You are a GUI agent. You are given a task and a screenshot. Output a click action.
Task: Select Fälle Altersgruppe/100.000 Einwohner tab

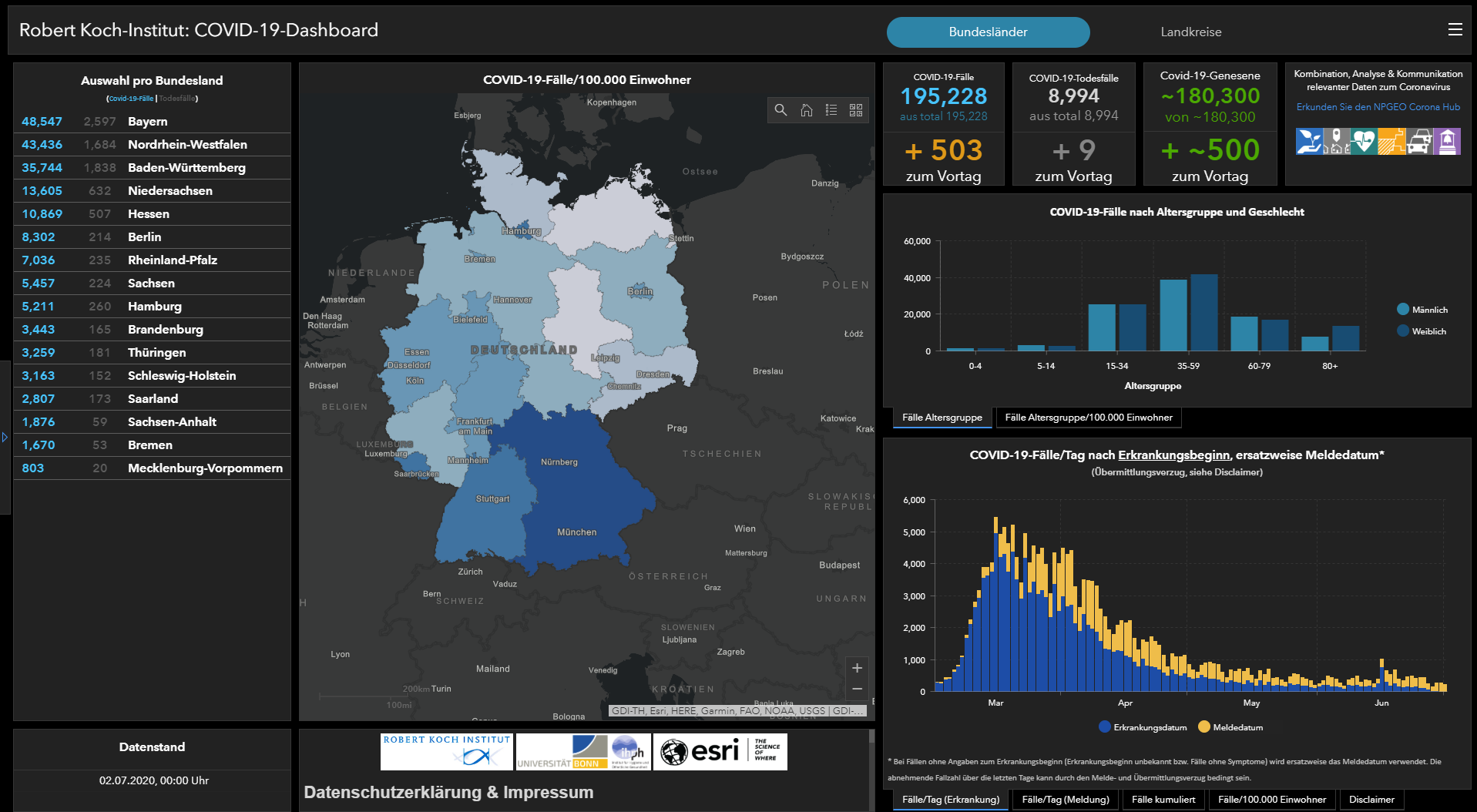pyautogui.click(x=1088, y=418)
